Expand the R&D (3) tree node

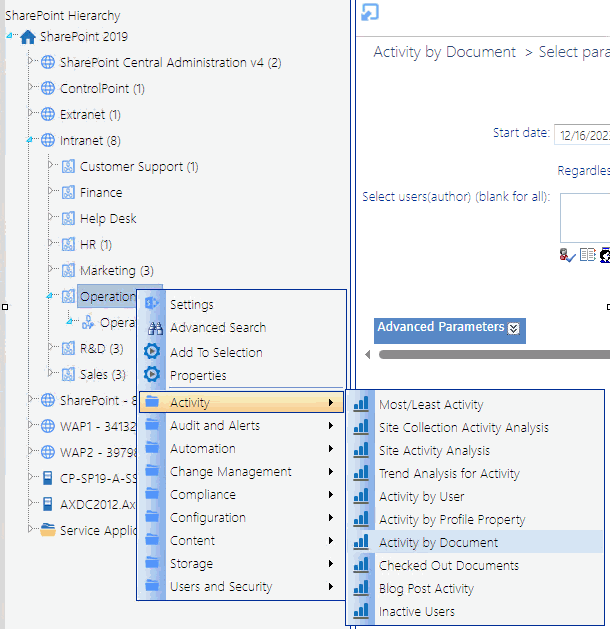pyautogui.click(x=50, y=347)
